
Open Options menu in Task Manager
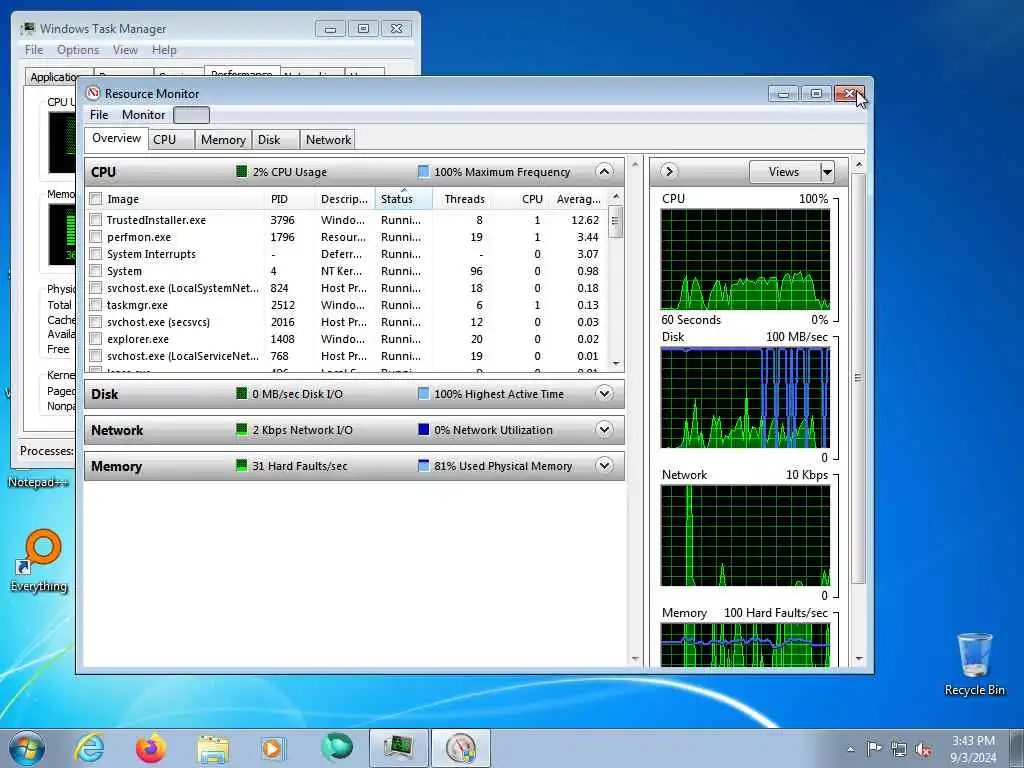click(x=78, y=50)
